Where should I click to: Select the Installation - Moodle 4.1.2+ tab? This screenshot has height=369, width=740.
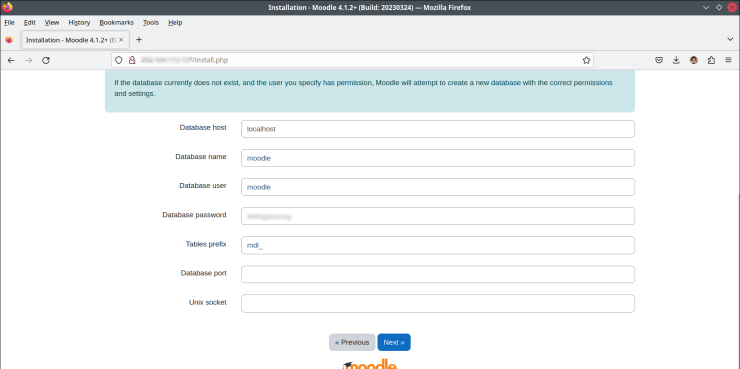[x=75, y=40]
